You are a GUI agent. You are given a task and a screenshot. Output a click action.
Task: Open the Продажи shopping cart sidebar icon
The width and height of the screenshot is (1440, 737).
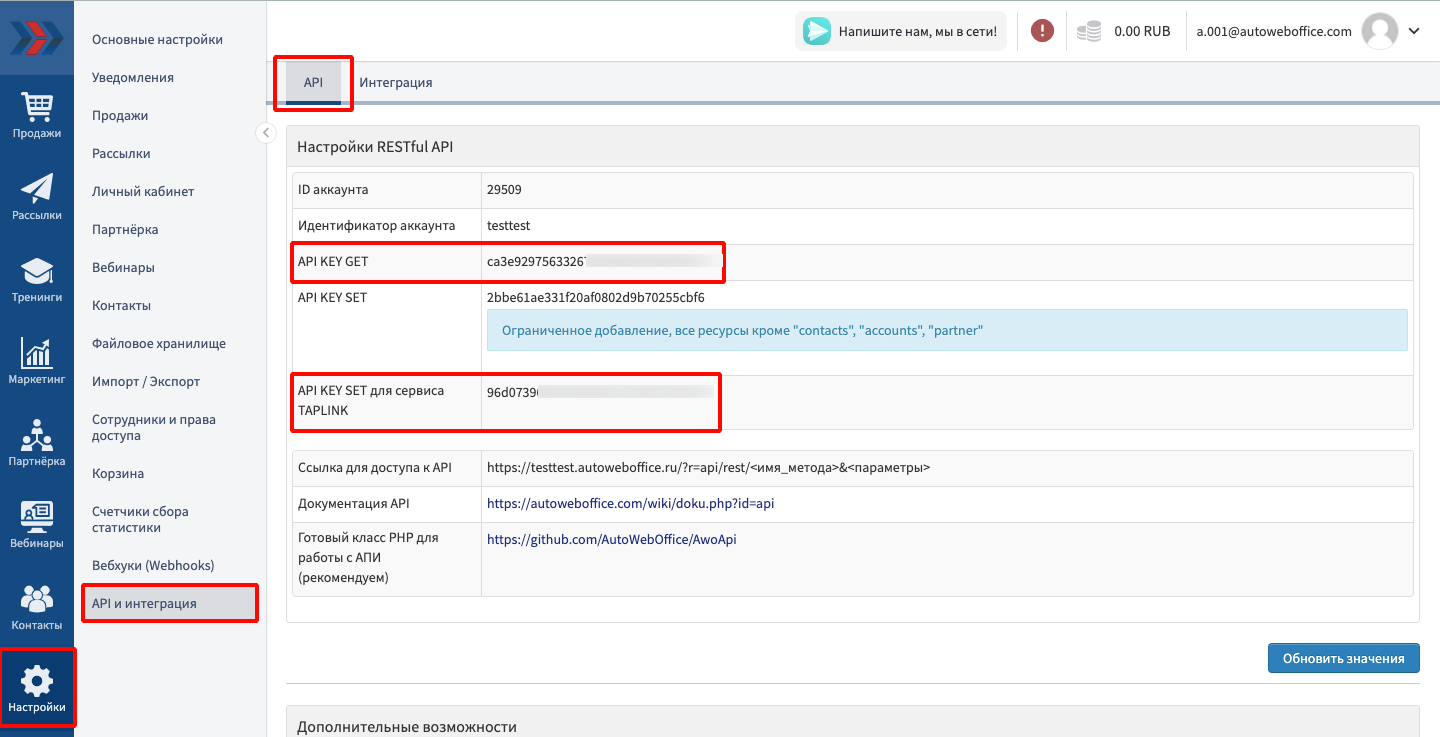point(37,108)
